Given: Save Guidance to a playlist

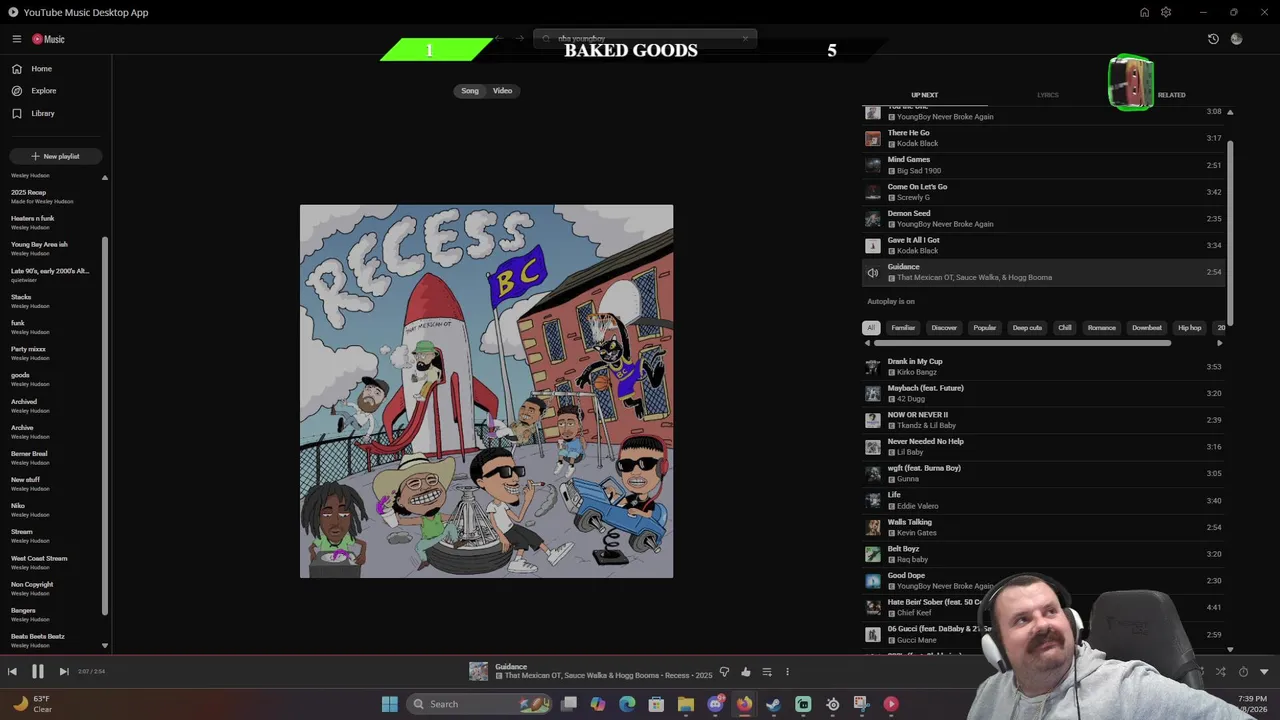Looking at the screenshot, I should (x=767, y=672).
